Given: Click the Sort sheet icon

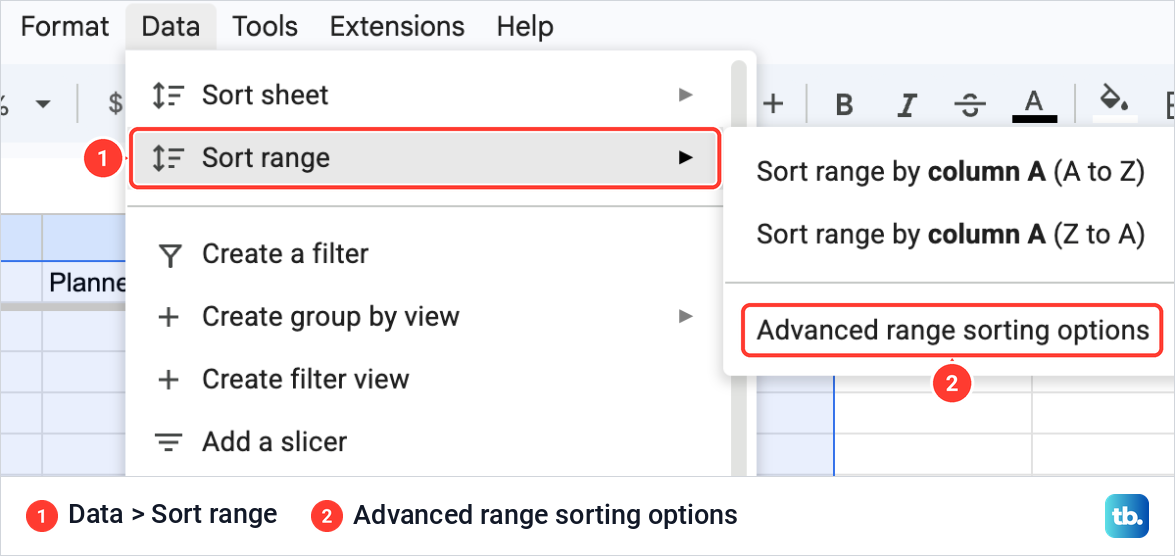Looking at the screenshot, I should [x=169, y=95].
